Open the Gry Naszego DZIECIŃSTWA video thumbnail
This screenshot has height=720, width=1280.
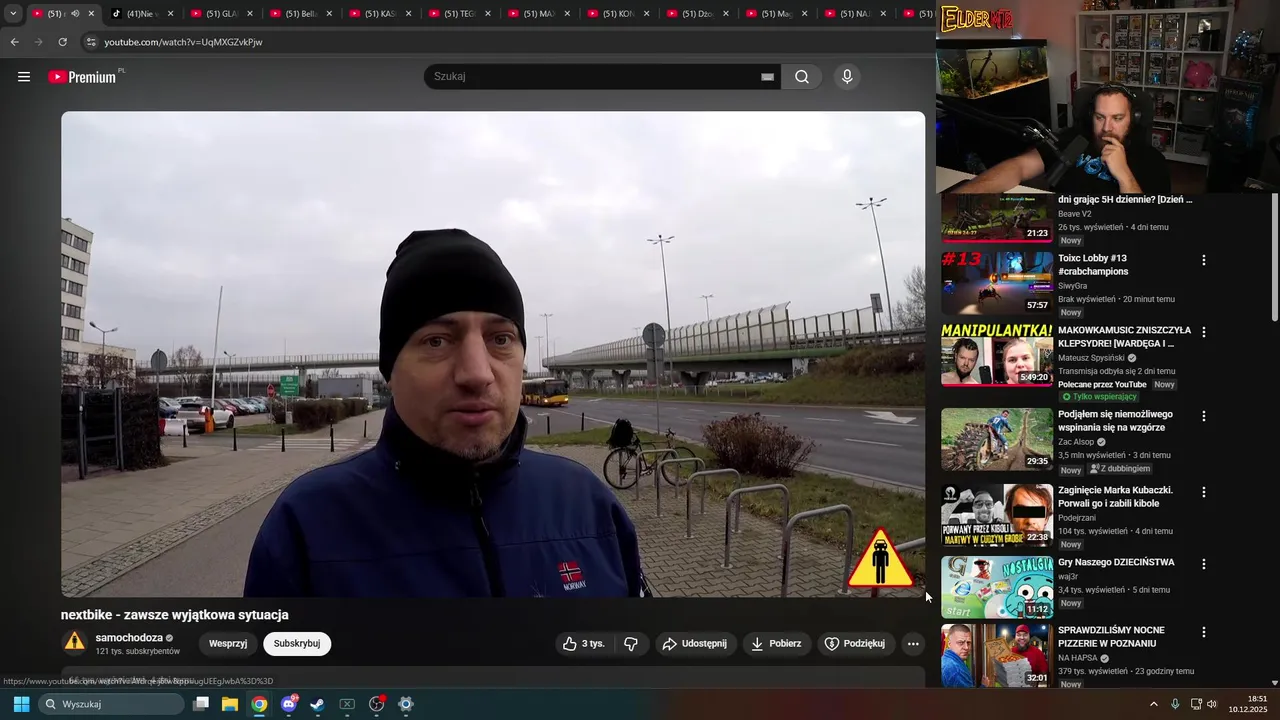click(997, 587)
